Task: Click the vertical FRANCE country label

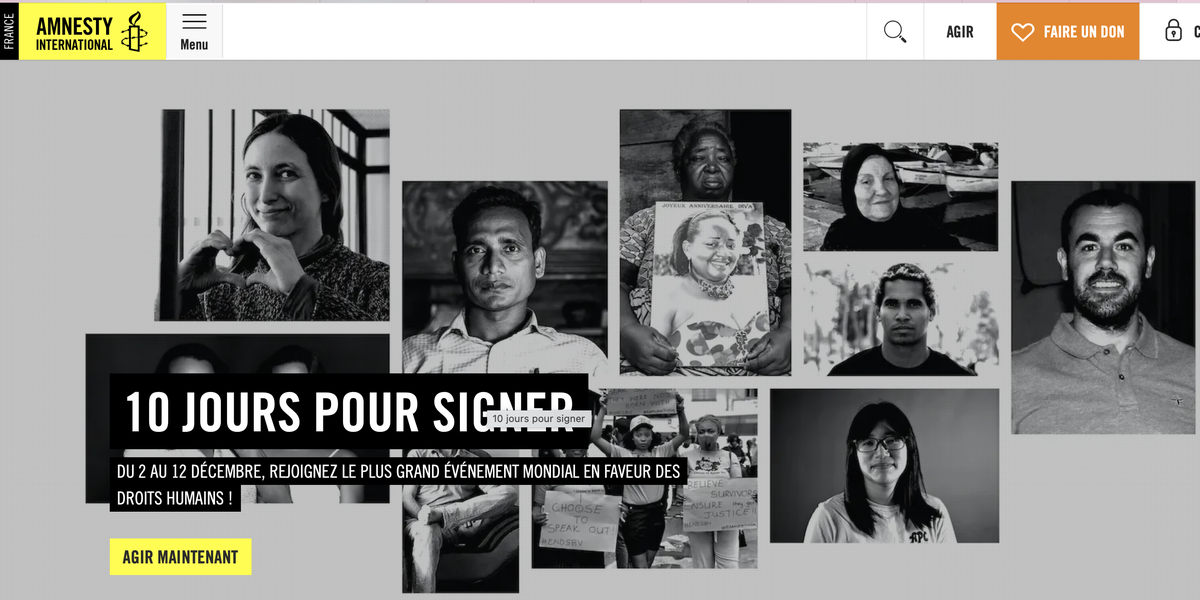Action: click(9, 32)
